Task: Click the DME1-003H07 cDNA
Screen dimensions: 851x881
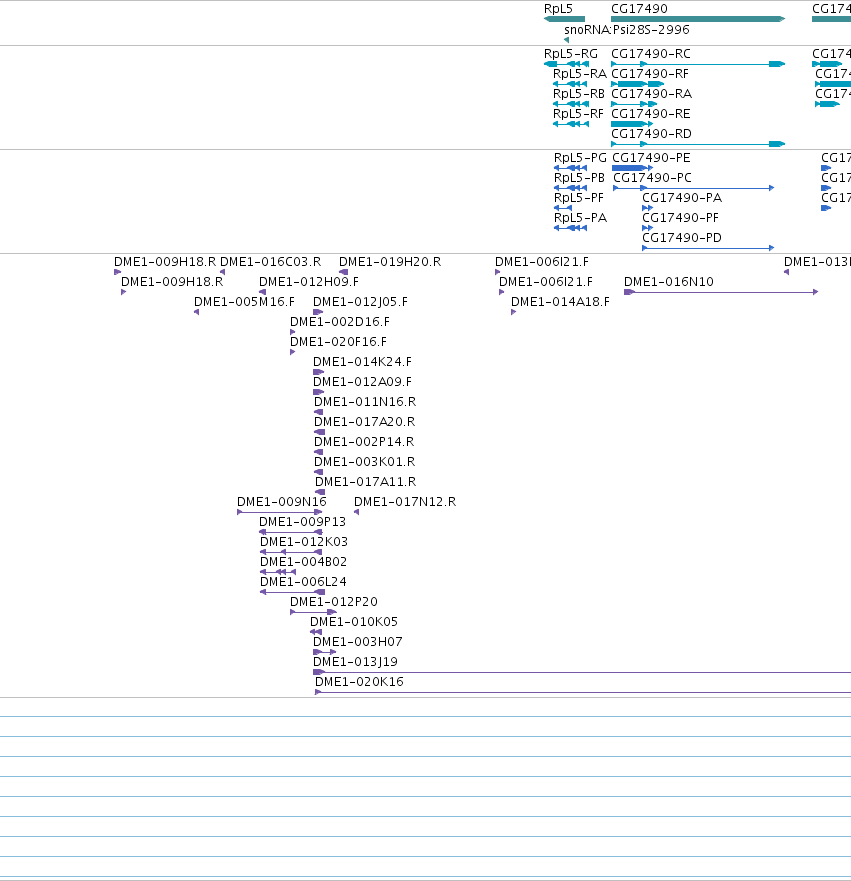Action: (325, 652)
